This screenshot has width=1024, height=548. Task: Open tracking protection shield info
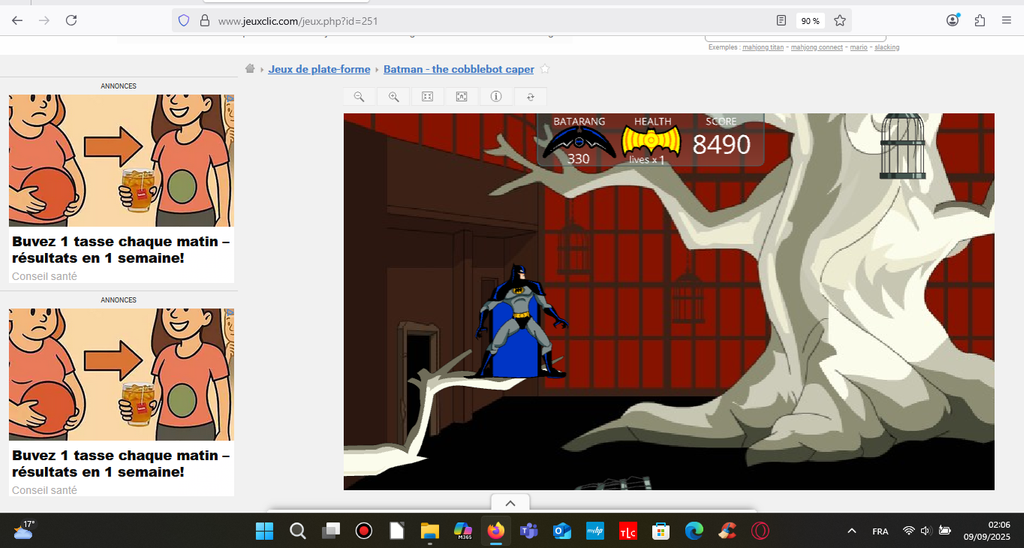pyautogui.click(x=184, y=21)
